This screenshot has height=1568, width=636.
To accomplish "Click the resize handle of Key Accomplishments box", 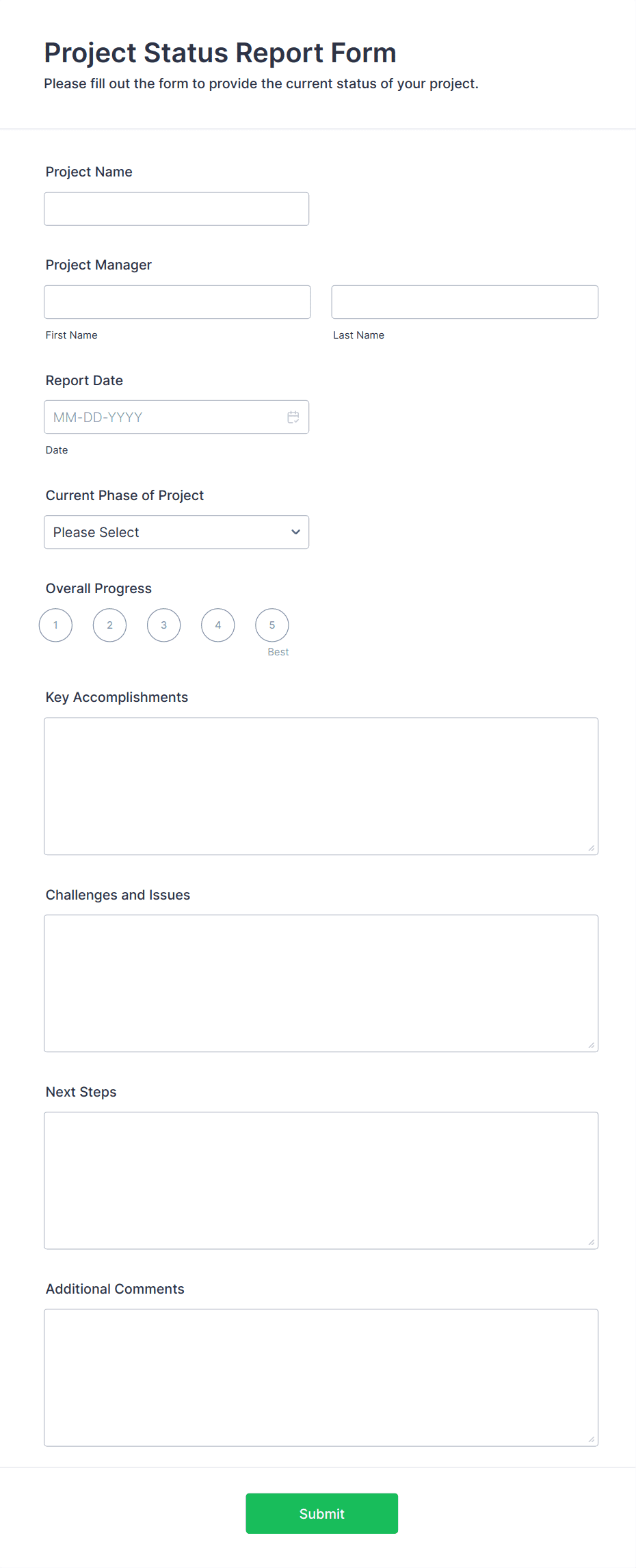I will 591,848.
